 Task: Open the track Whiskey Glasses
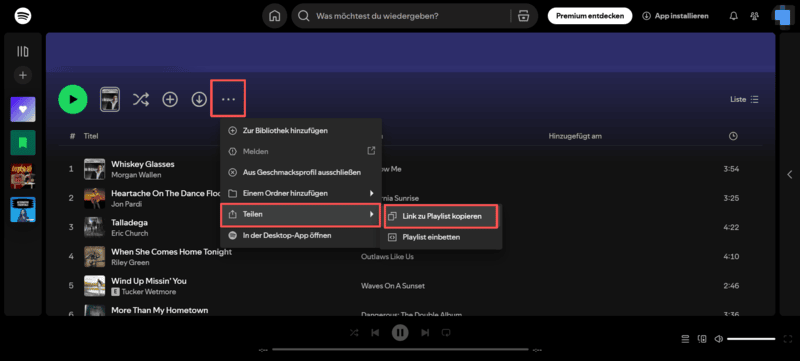click(x=143, y=164)
